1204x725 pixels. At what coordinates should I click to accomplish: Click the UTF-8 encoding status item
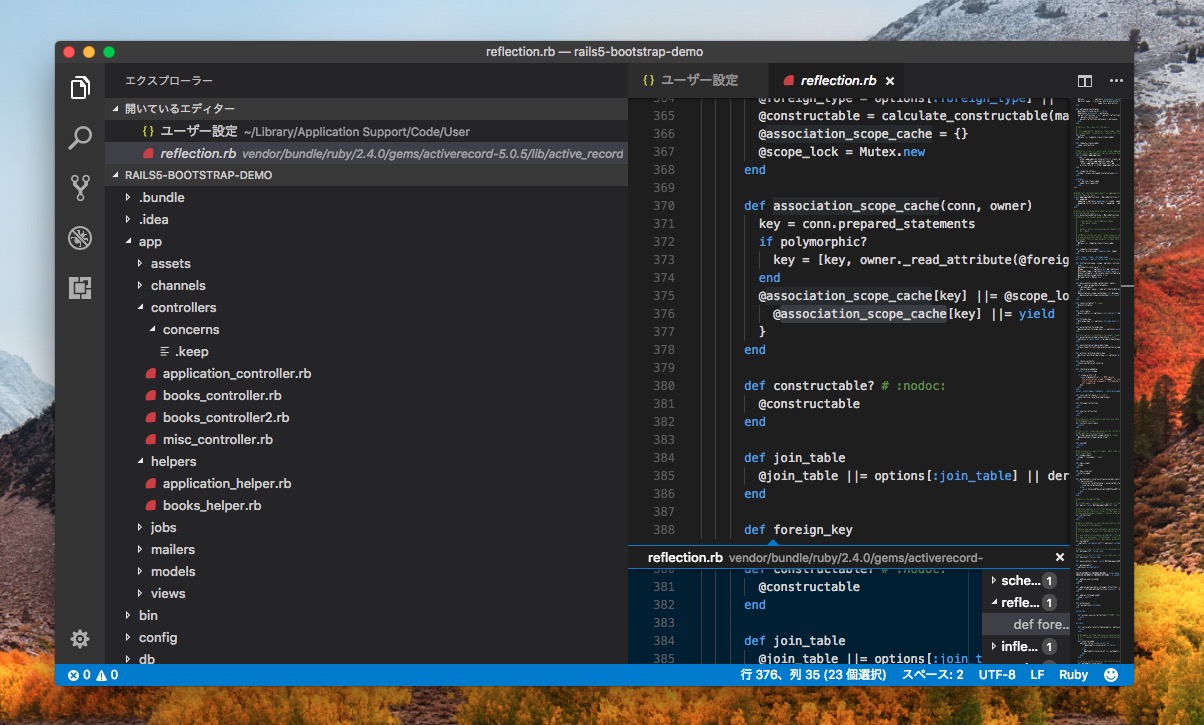pyautogui.click(x=997, y=675)
